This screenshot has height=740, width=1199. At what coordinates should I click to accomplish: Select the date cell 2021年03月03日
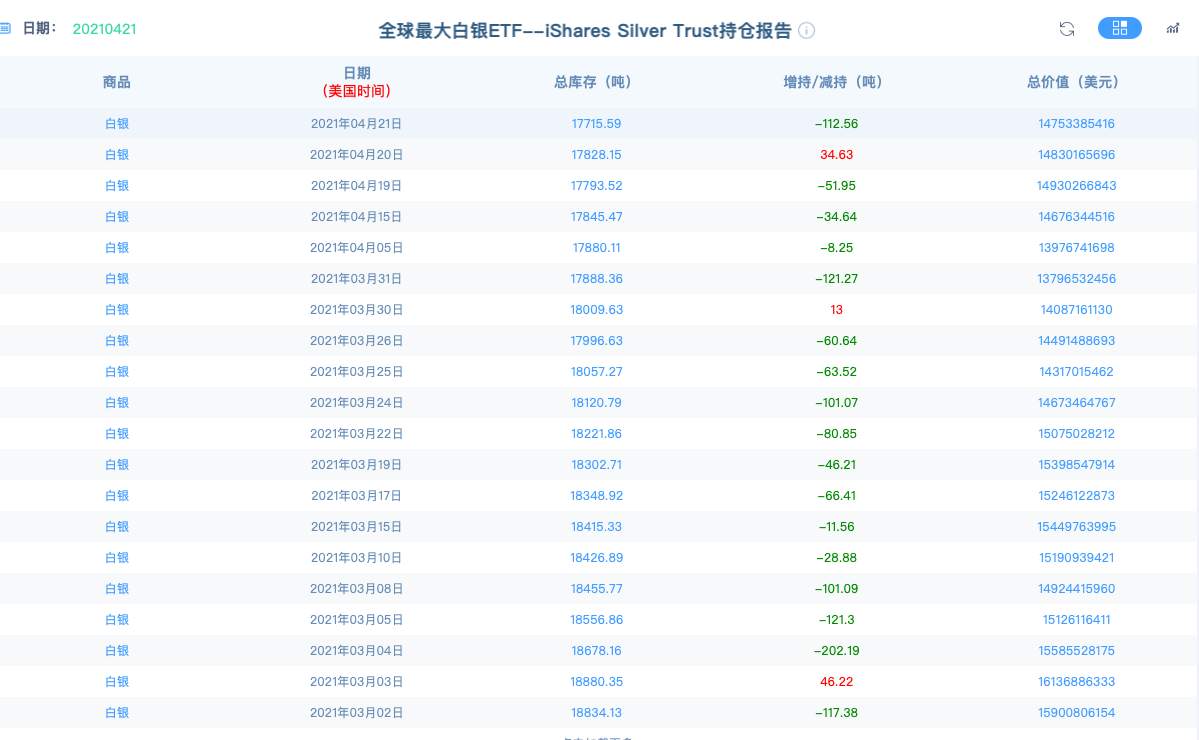[356, 681]
